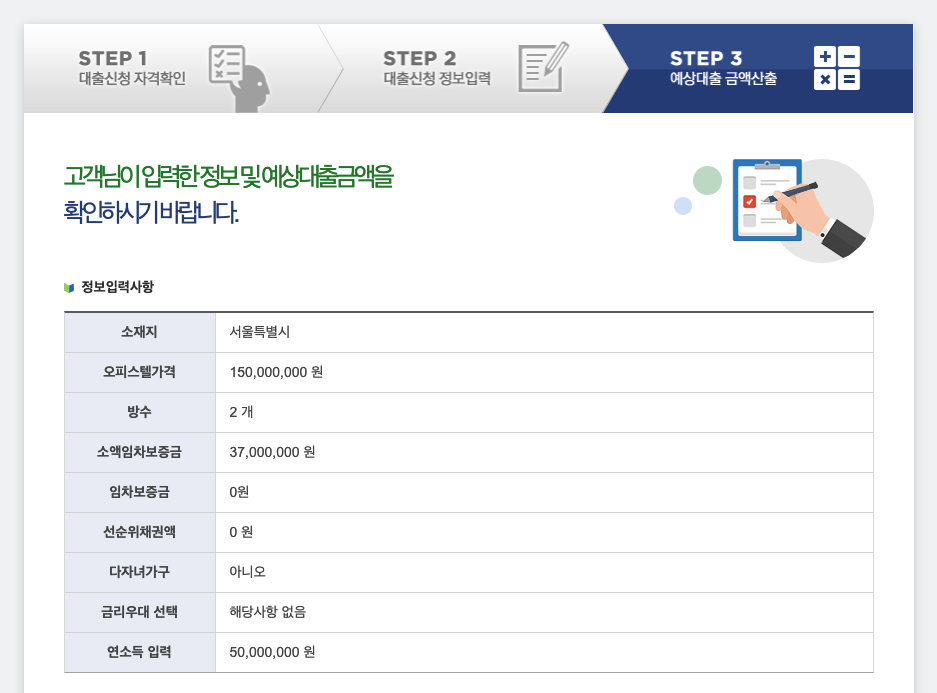Click the STEP 2 notepad pencil icon

(x=543, y=67)
